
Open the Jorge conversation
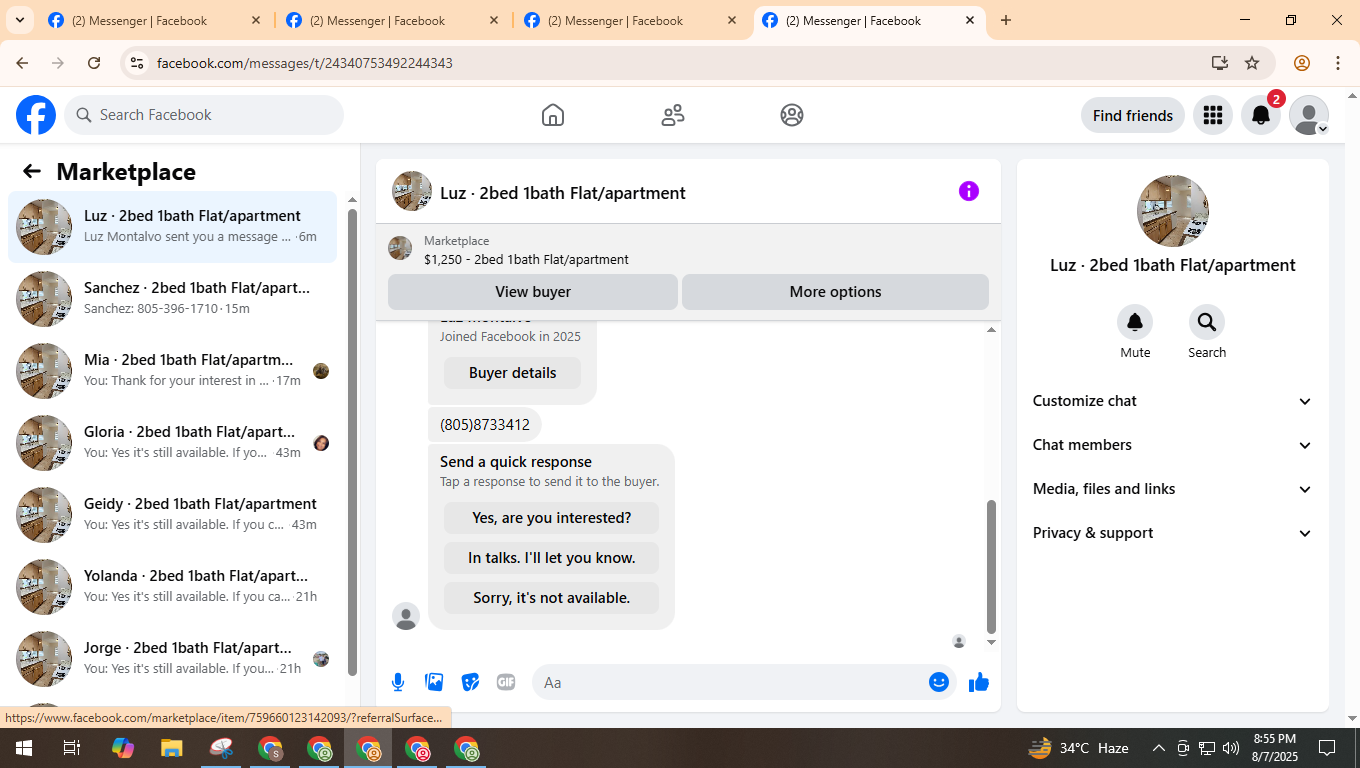[x=172, y=659]
